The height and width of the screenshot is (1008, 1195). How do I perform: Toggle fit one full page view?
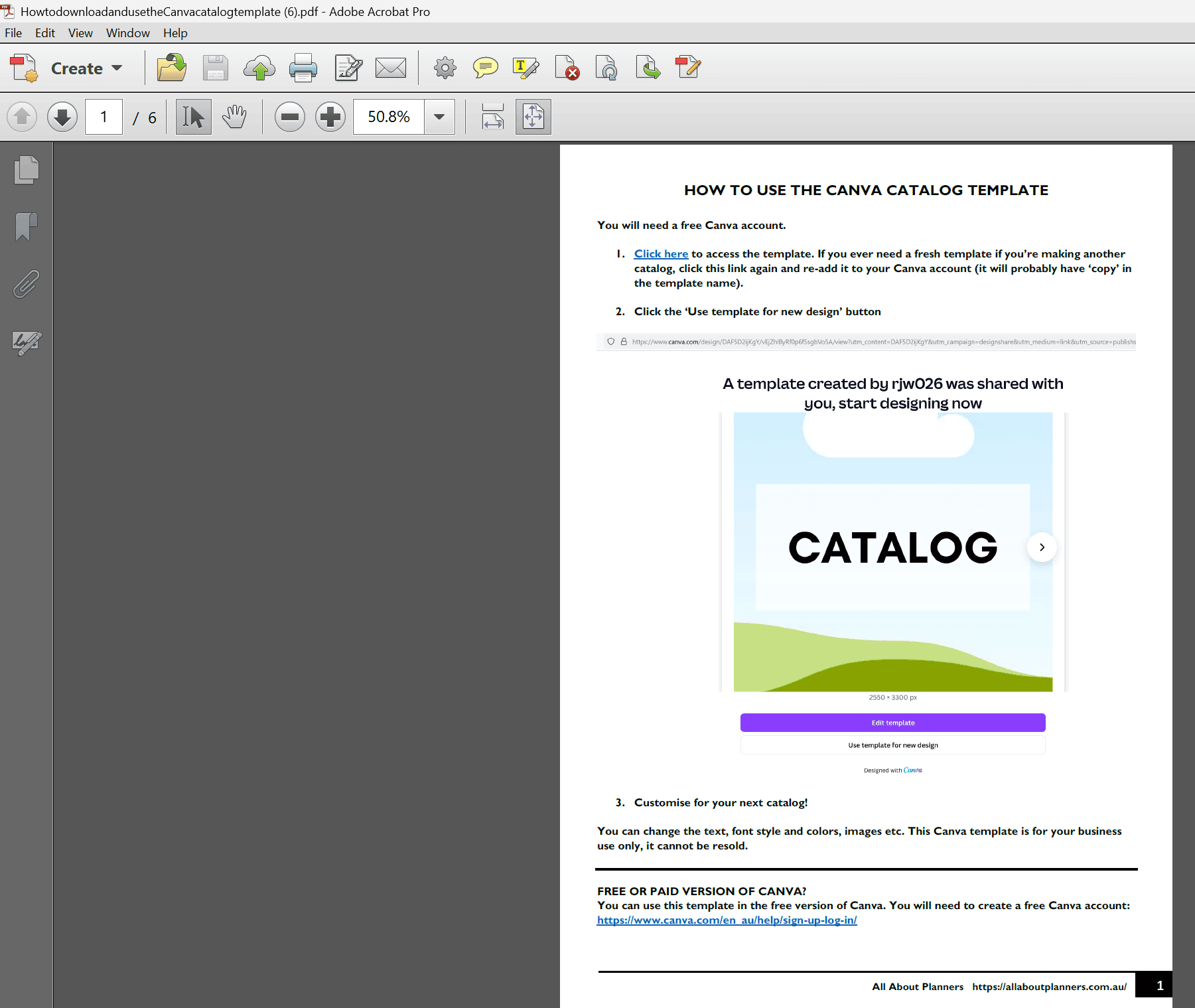[x=533, y=117]
